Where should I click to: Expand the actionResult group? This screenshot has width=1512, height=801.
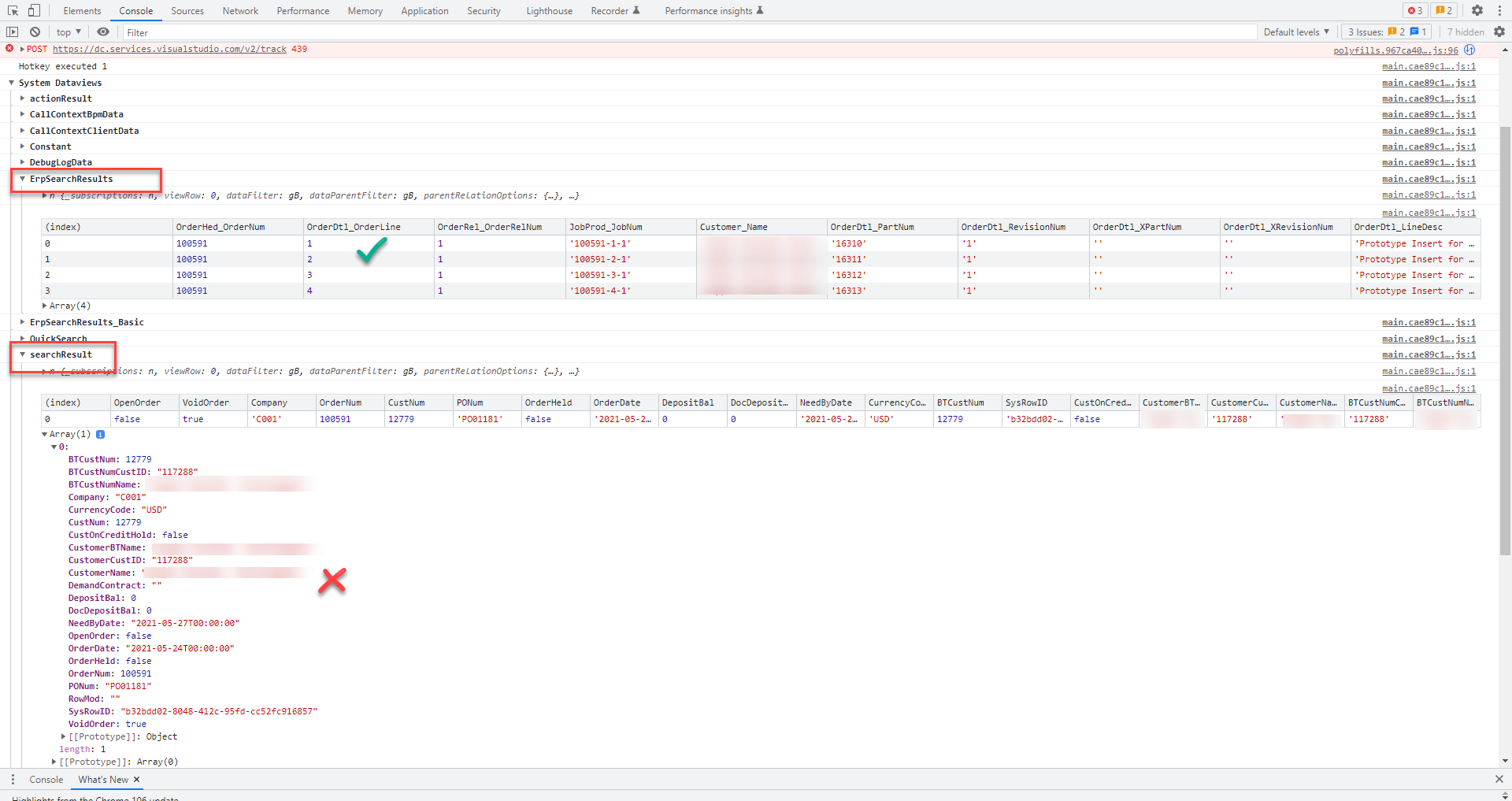pos(22,98)
